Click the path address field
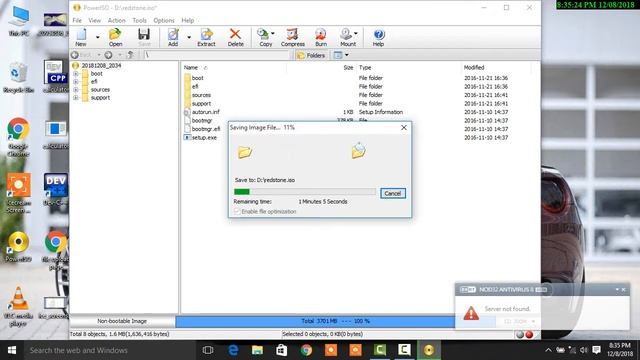 (x=218, y=55)
